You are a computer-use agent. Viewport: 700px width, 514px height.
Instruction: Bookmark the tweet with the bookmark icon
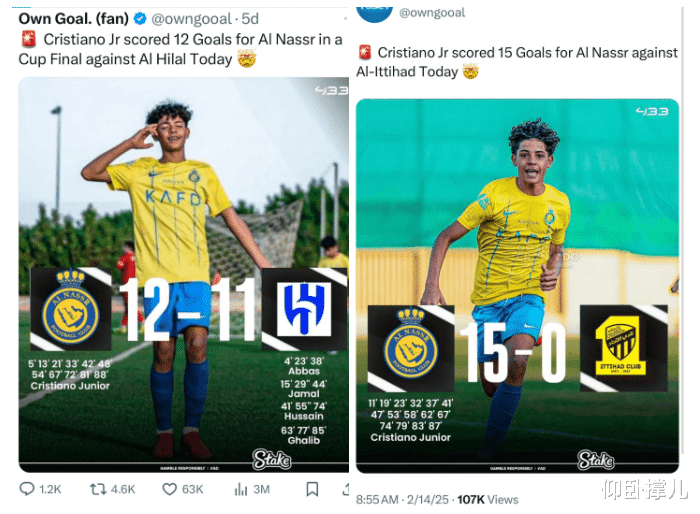coord(312,489)
